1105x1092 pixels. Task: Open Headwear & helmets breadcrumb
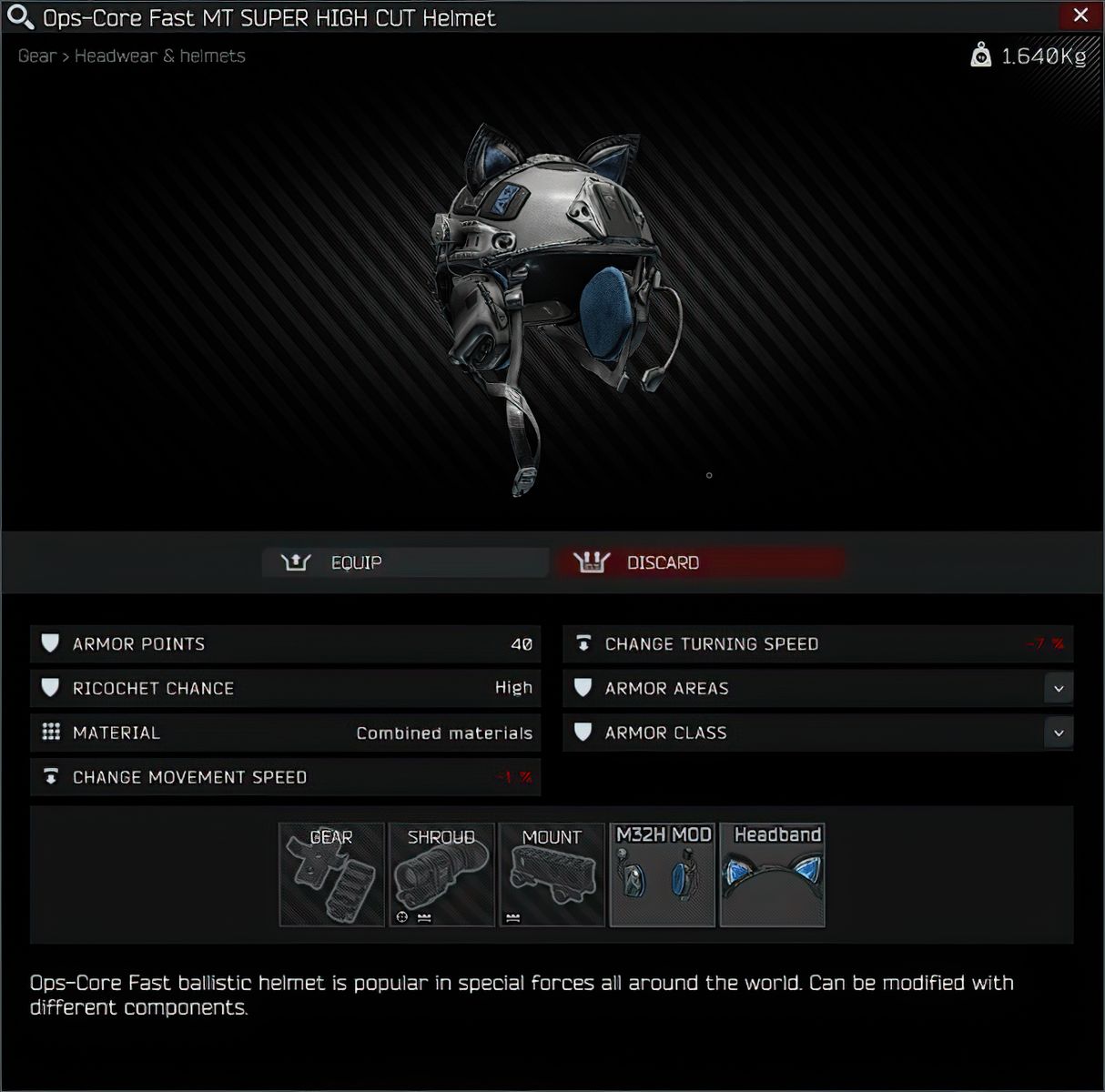click(x=160, y=56)
